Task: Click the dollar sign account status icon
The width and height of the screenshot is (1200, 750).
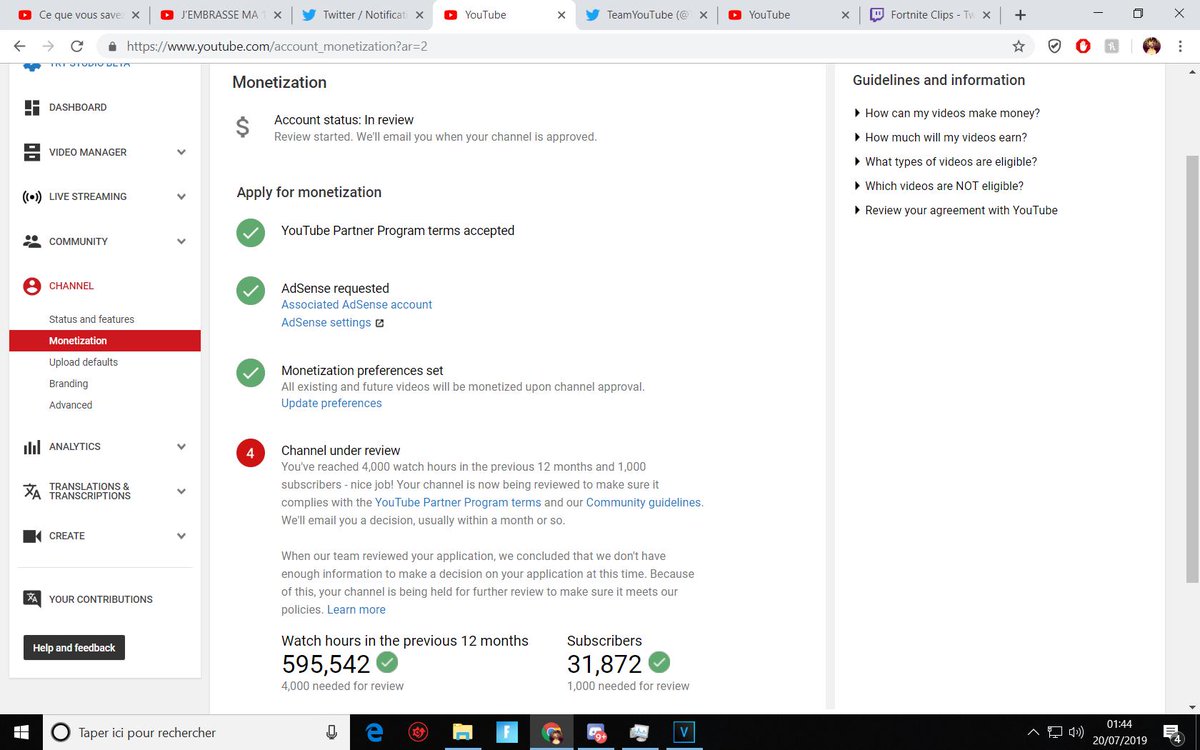Action: (x=243, y=128)
